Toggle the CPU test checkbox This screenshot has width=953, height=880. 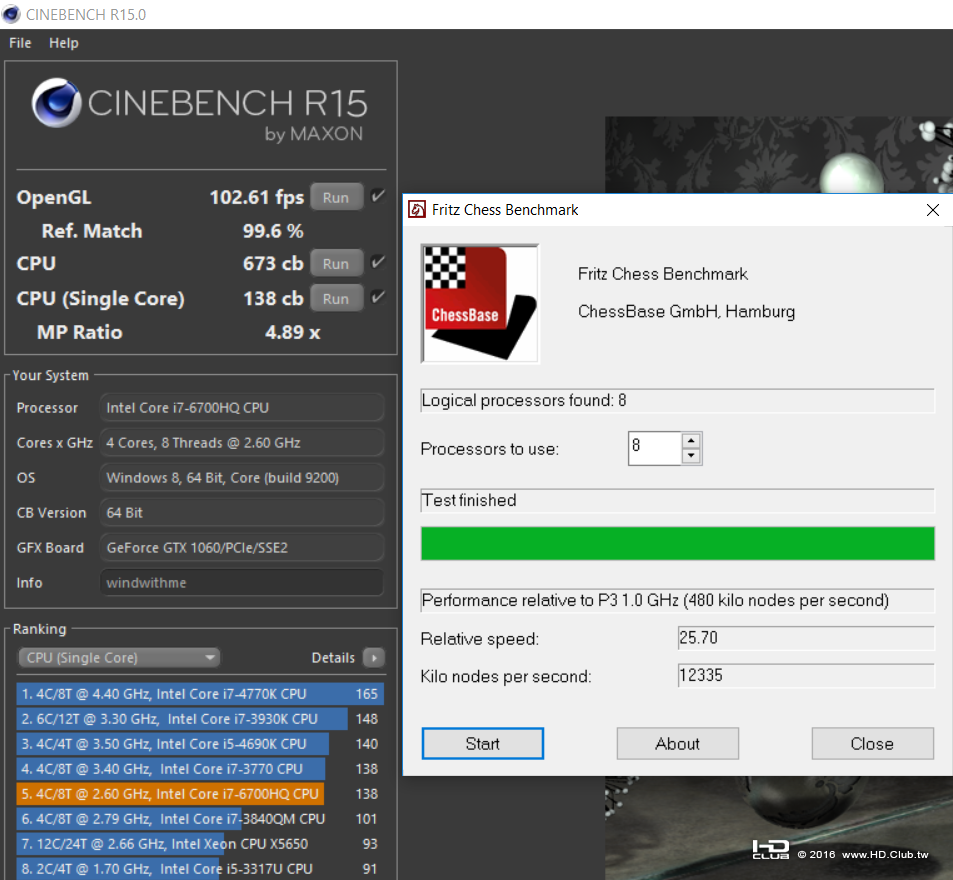click(x=378, y=263)
